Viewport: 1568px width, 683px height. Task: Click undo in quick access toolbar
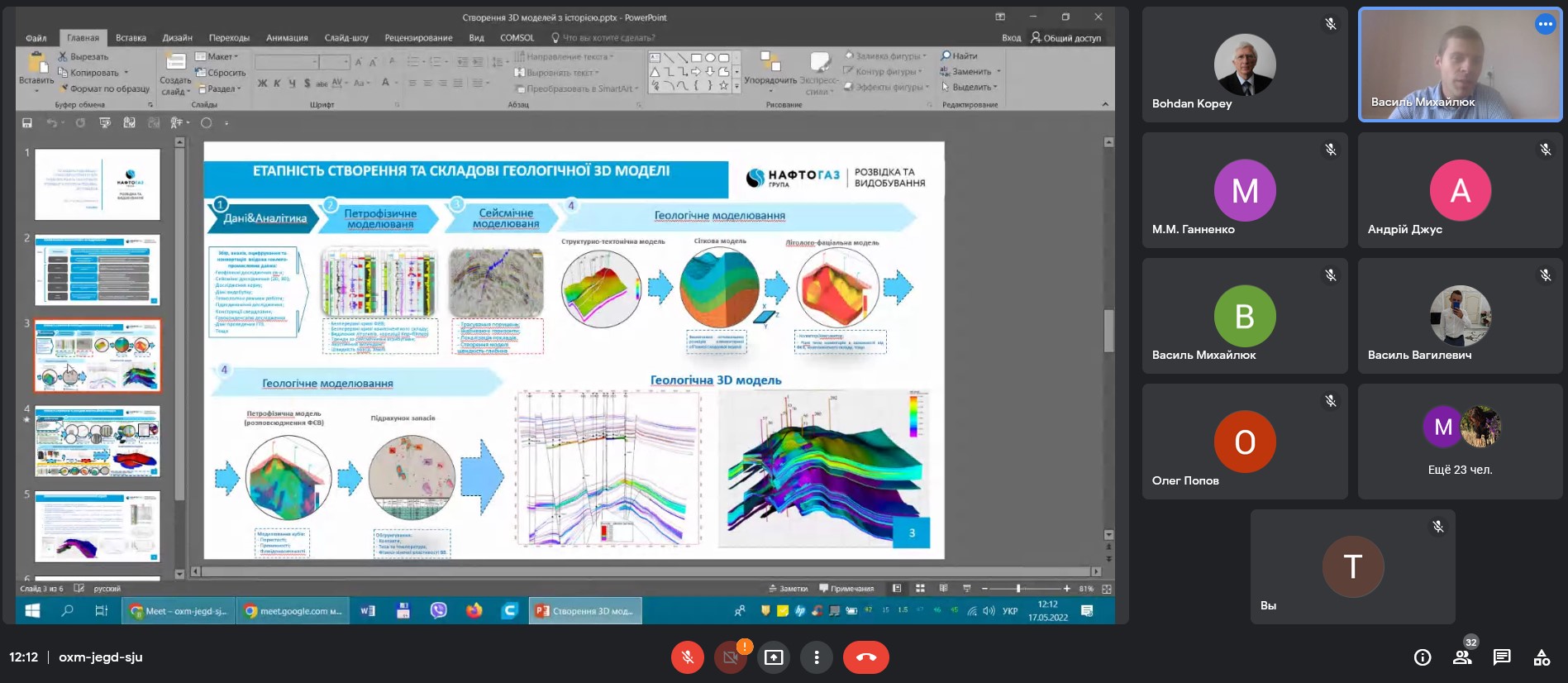click(x=51, y=122)
